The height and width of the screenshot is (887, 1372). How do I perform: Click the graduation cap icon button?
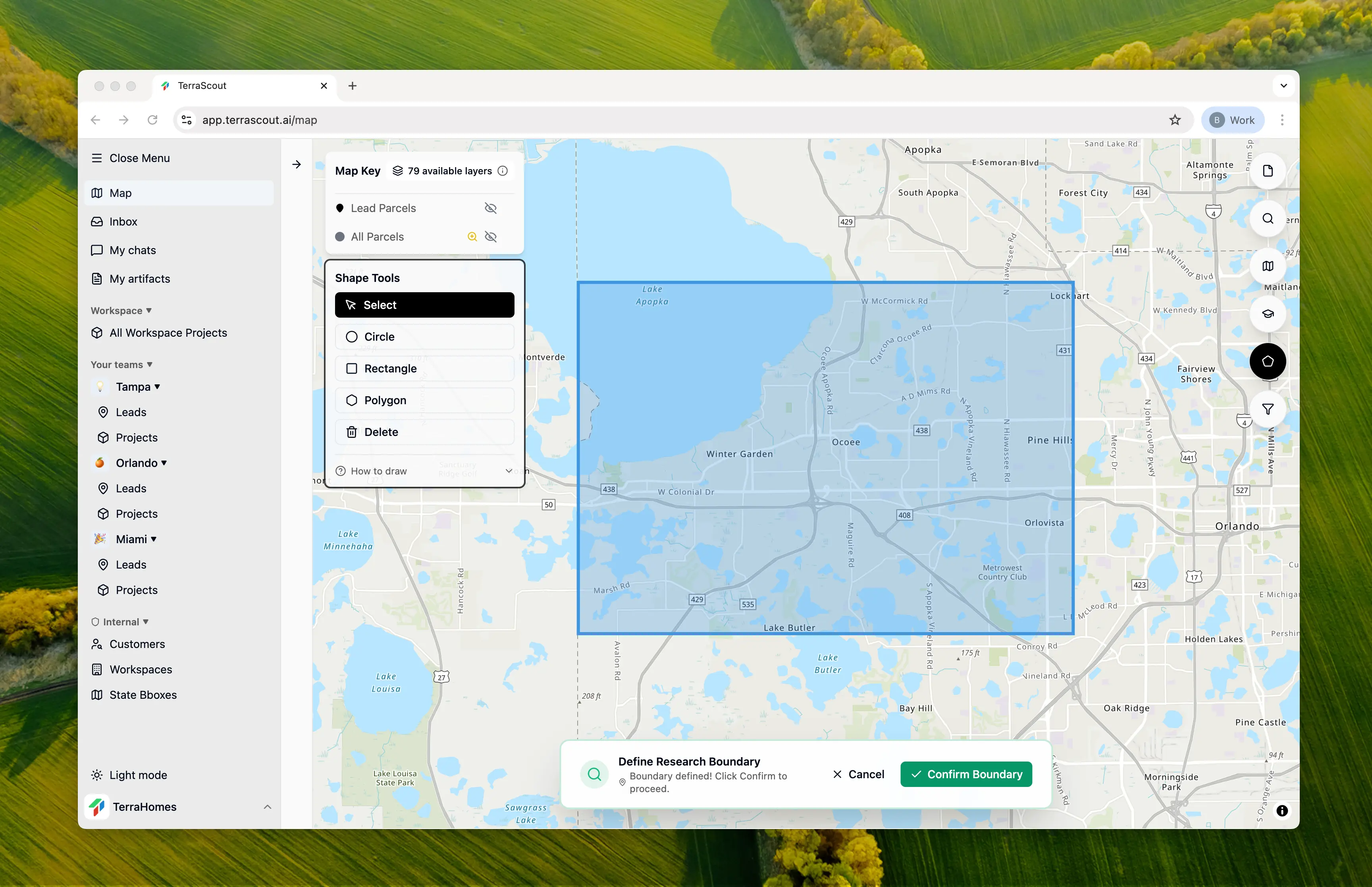click(x=1267, y=314)
